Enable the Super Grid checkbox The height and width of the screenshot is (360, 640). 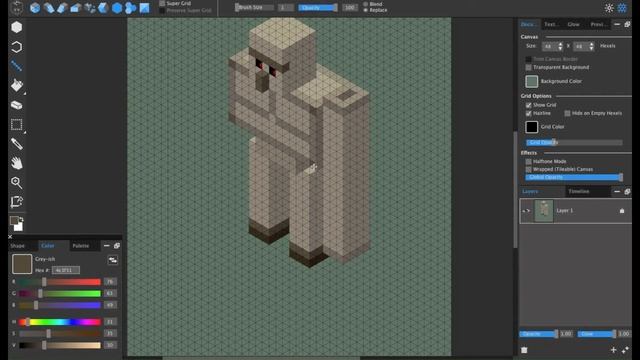tap(162, 3)
